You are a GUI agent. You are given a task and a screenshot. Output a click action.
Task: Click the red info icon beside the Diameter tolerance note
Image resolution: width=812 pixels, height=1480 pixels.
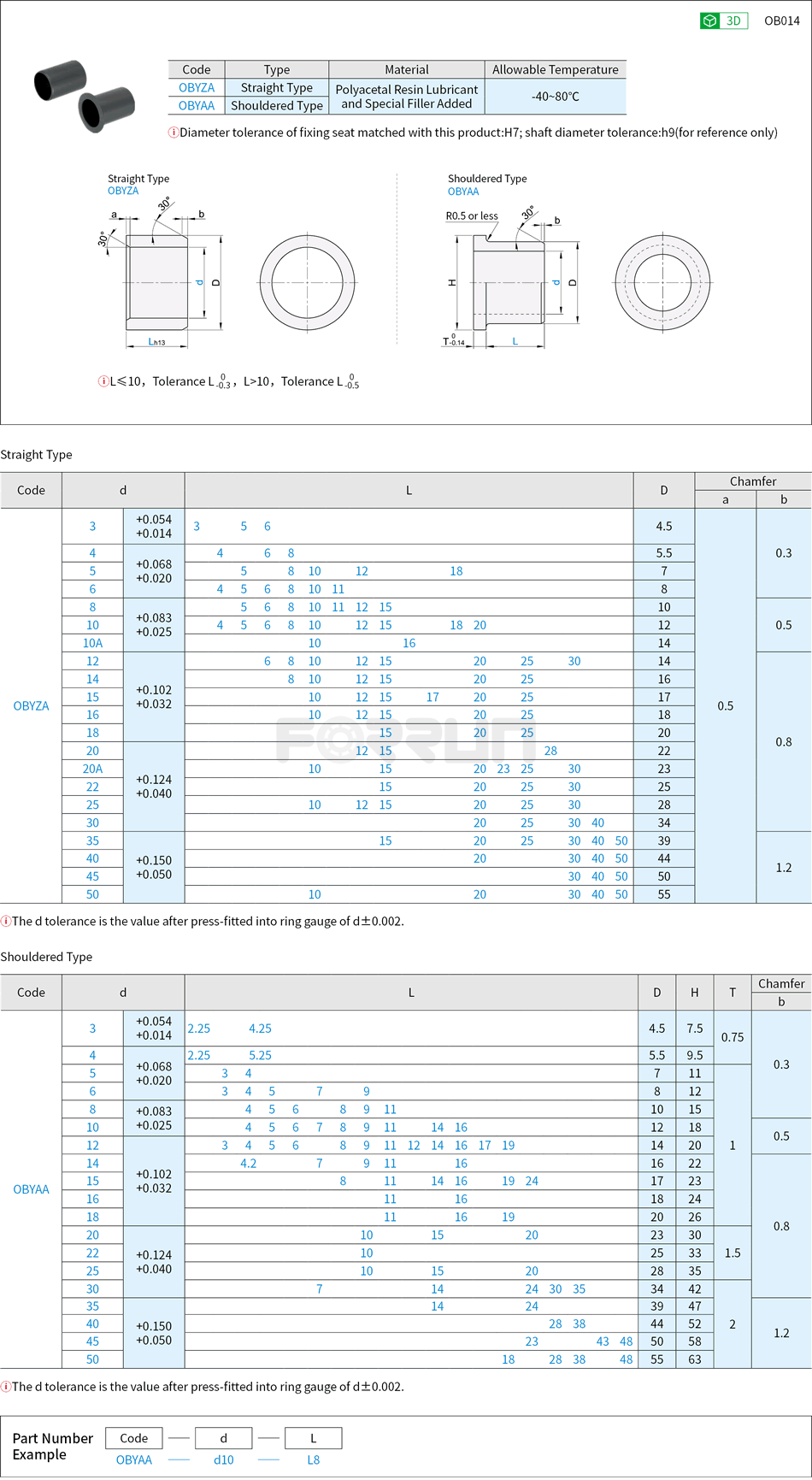[x=174, y=133]
